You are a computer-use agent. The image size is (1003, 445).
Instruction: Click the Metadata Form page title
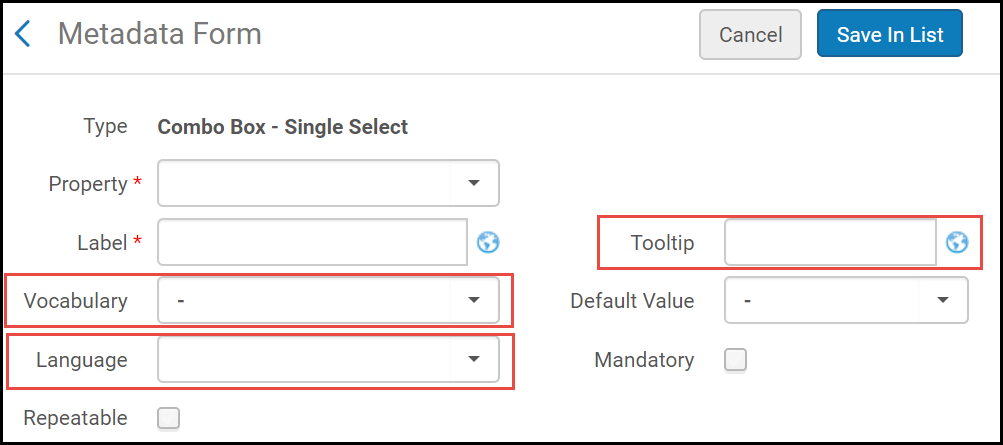160,34
